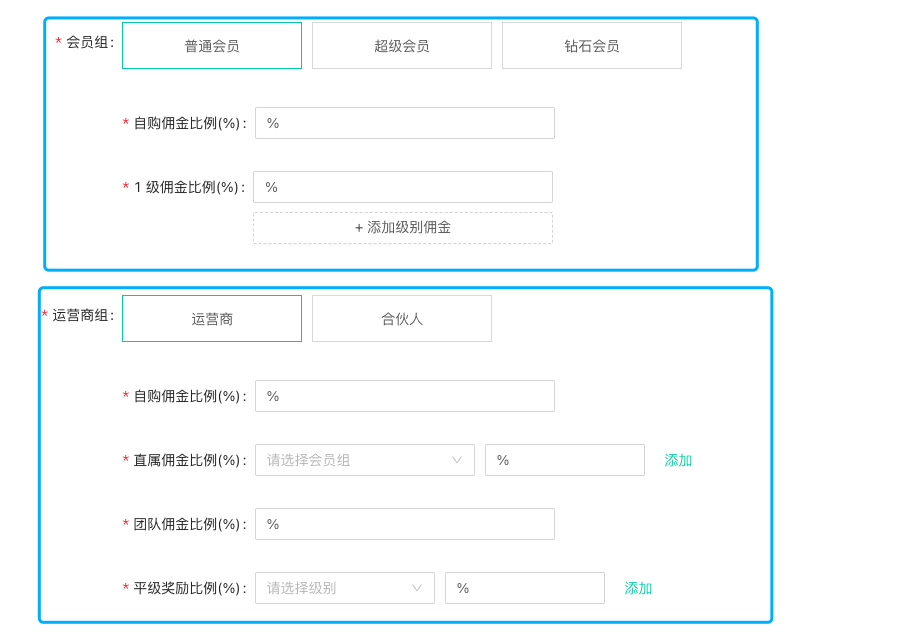Click 添加 link beside 平级奖励比例
This screenshot has height=634, width=904.
(x=639, y=588)
